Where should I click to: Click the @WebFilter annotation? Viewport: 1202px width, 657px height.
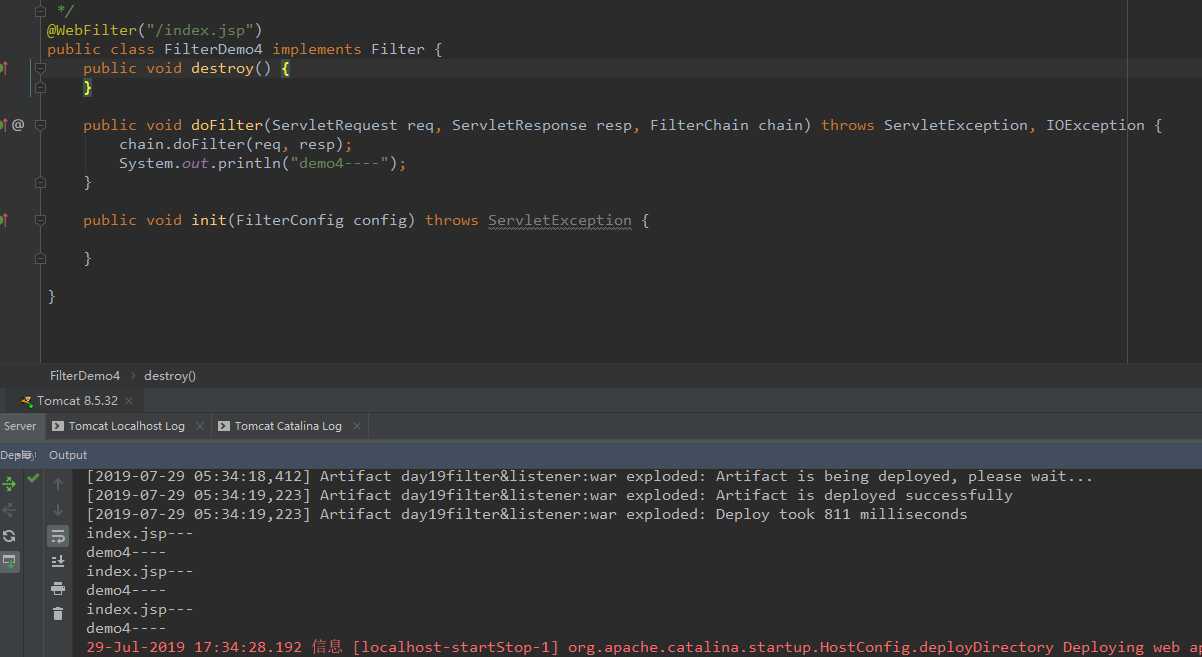point(92,30)
